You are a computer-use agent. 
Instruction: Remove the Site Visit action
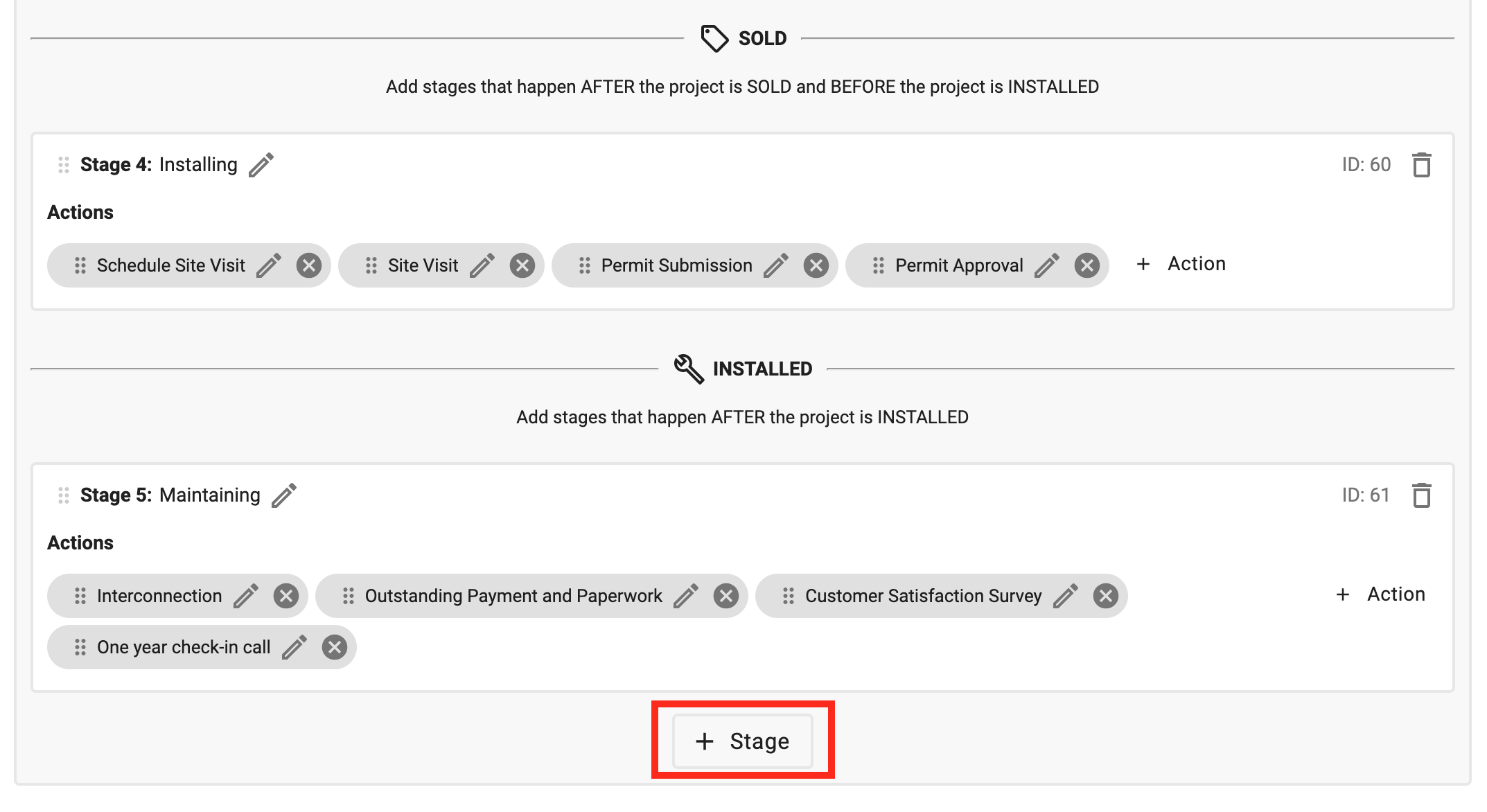coord(522,265)
